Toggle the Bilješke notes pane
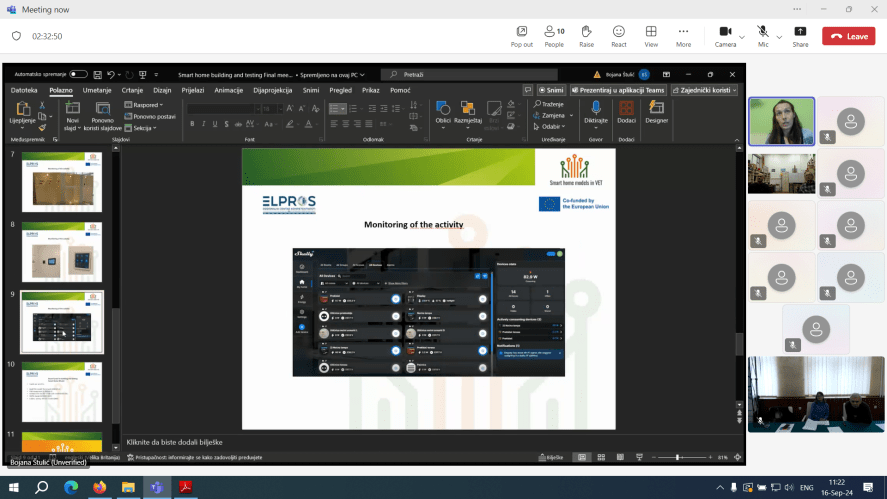The height and width of the screenshot is (499, 887). [x=551, y=457]
